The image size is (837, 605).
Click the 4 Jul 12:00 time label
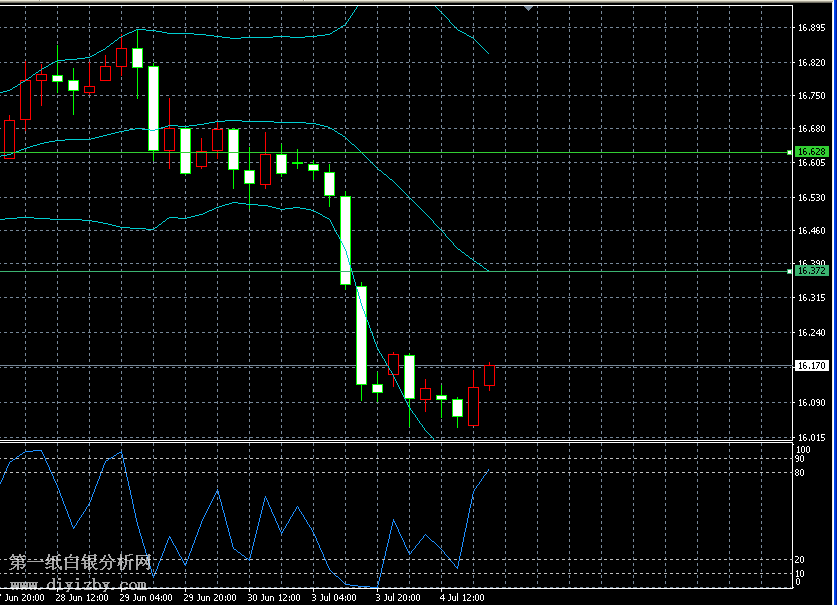coord(461,597)
